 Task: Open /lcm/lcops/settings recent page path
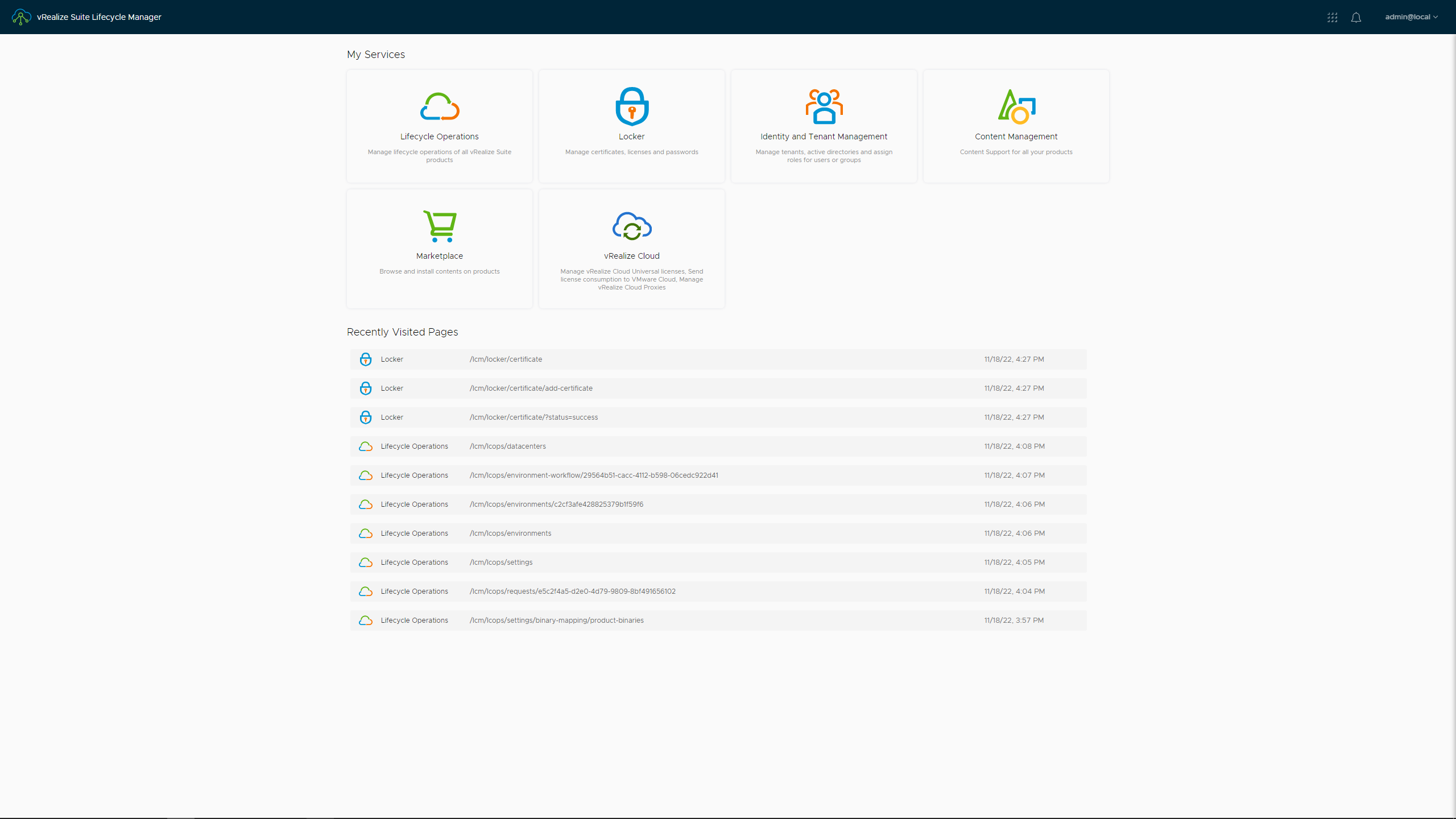point(501,562)
